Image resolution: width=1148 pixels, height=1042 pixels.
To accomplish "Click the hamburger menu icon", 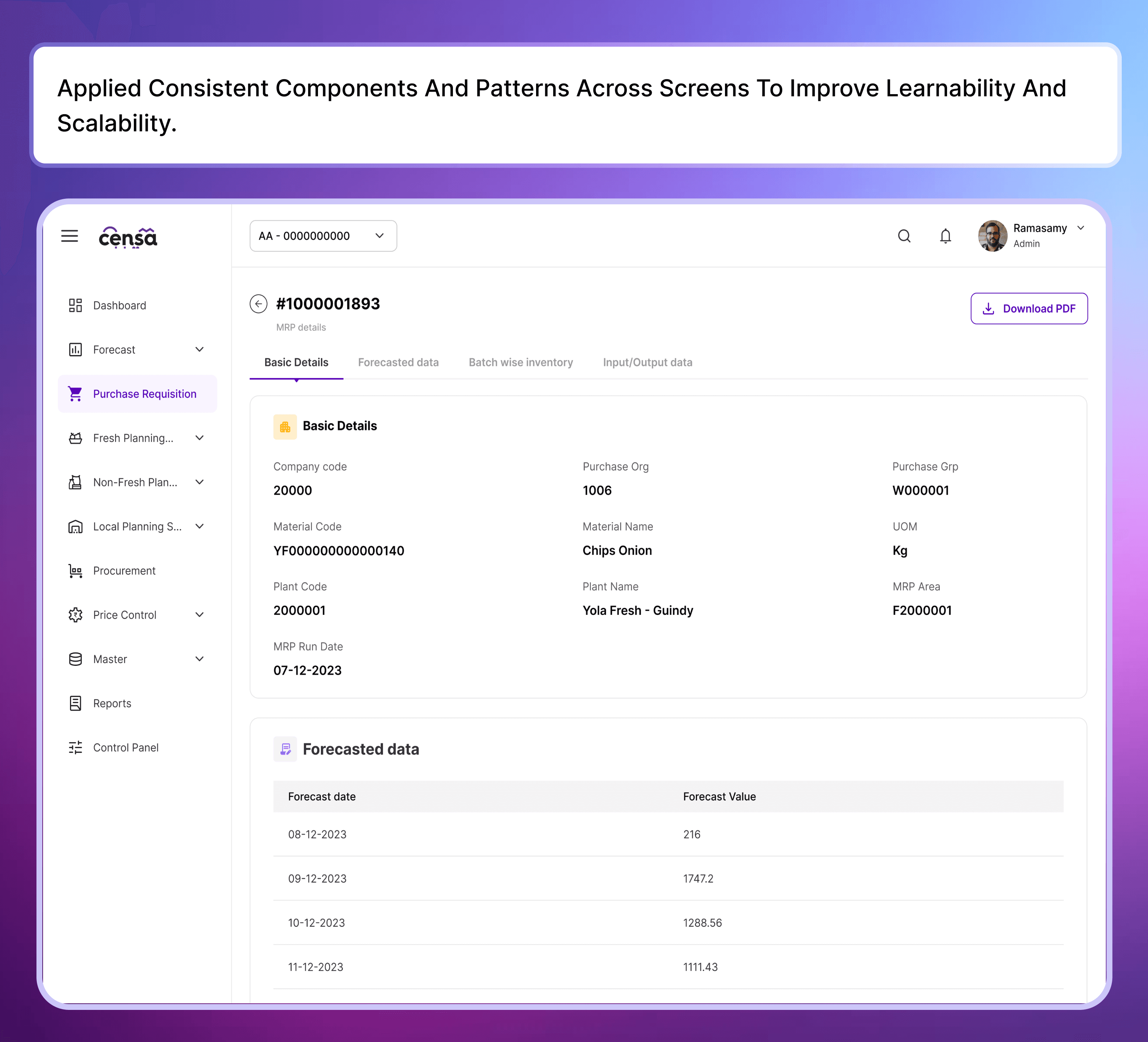I will click(70, 236).
